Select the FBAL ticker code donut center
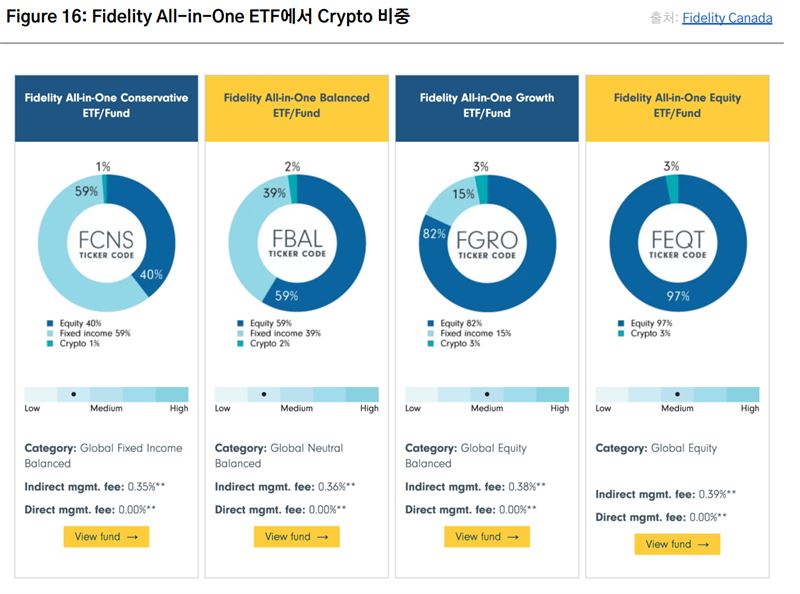The height and width of the screenshot is (594, 800). 296,245
